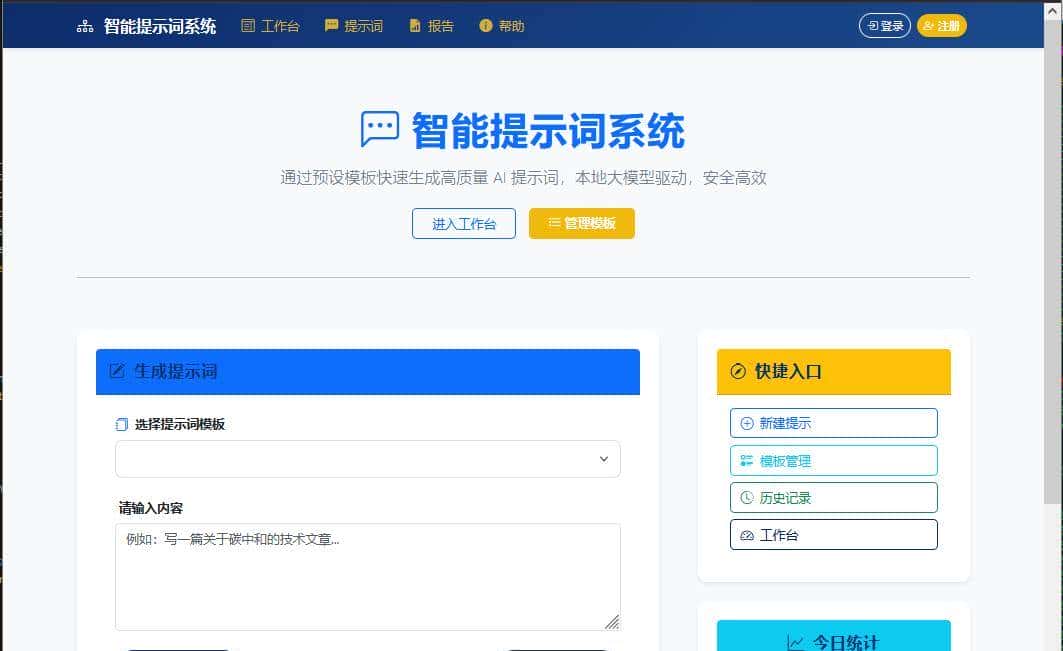Screen dimensions: 1063x651
Task: Click the yellow 管理模板 button
Action: [x=582, y=223]
